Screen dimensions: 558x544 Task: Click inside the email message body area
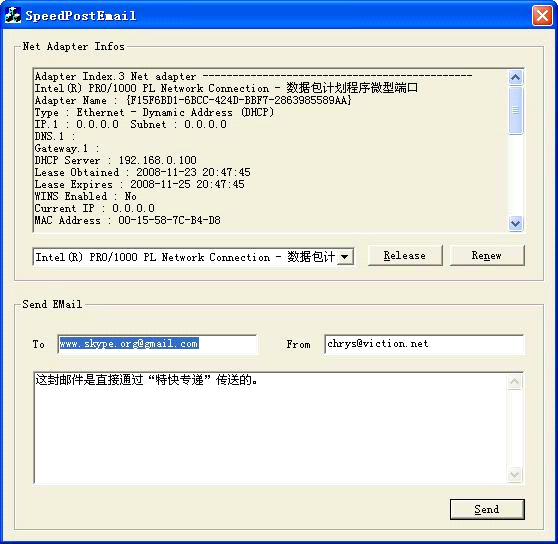click(270, 428)
